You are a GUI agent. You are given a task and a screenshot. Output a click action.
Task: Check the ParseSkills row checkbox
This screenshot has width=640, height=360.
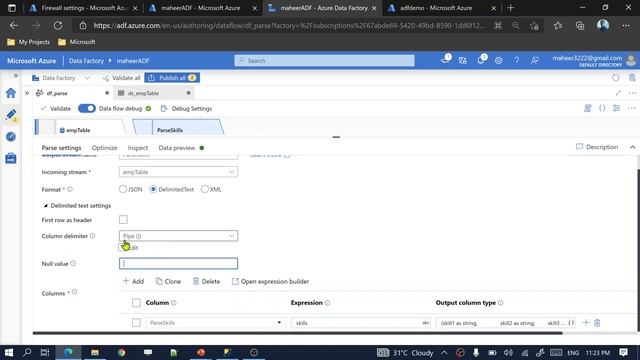tap(136, 323)
